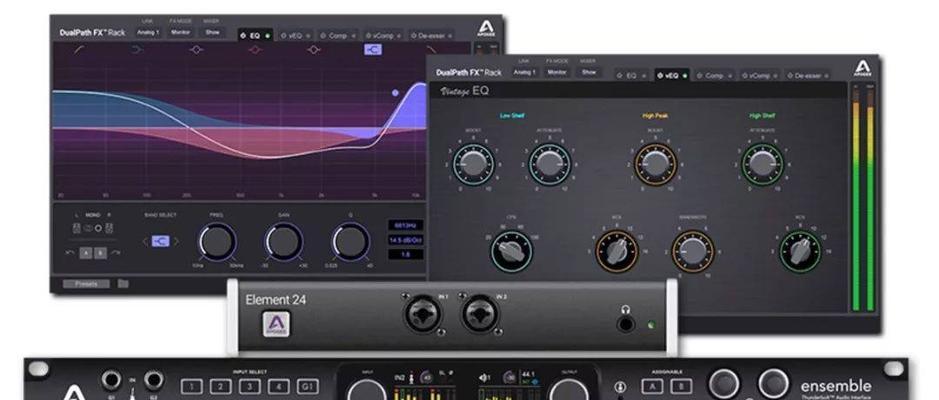Viewport: 939px width, 400px height.
Task: Click the R channel icon in EQ window
Action: point(109,228)
